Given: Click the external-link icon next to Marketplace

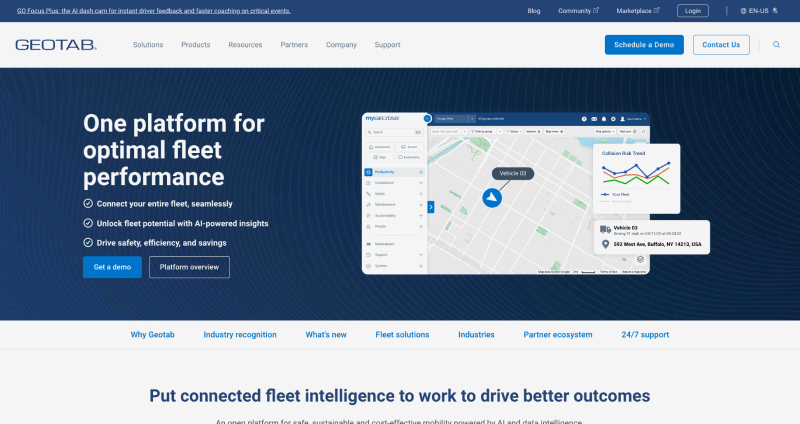Looking at the screenshot, I should click(x=657, y=10).
